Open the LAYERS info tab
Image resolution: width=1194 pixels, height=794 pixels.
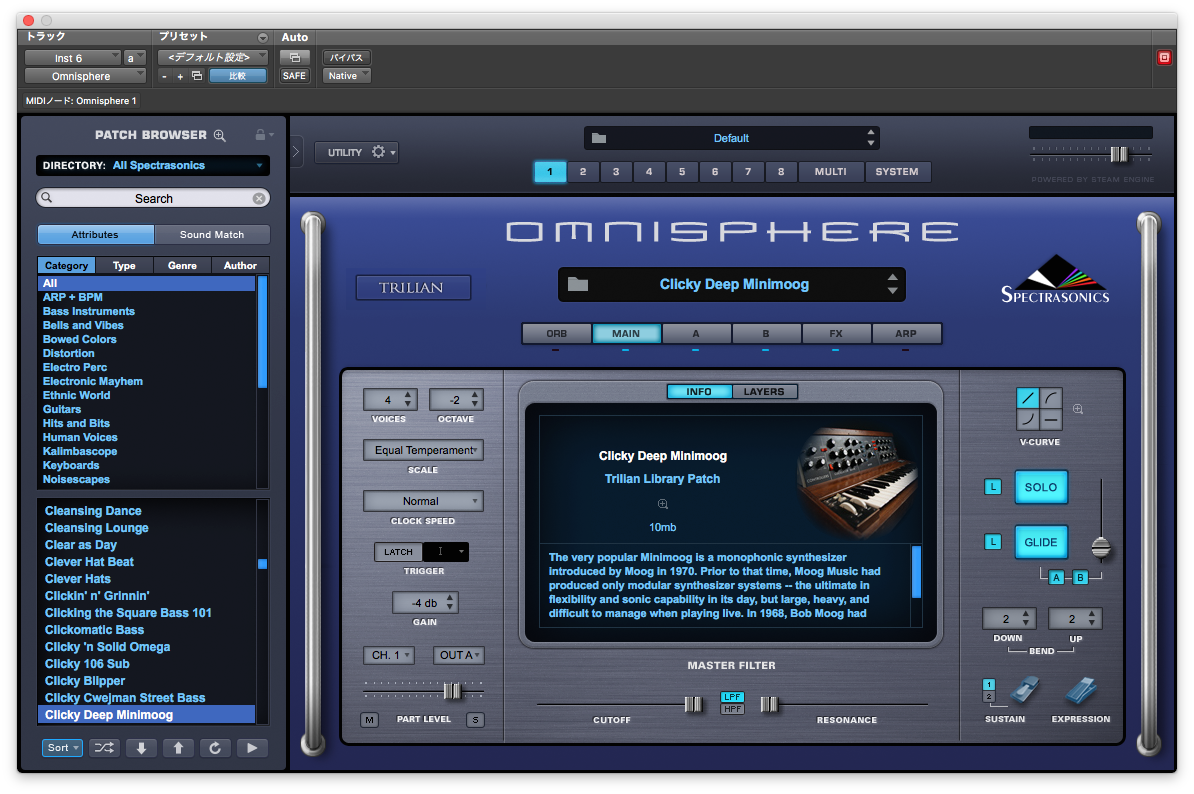point(764,391)
